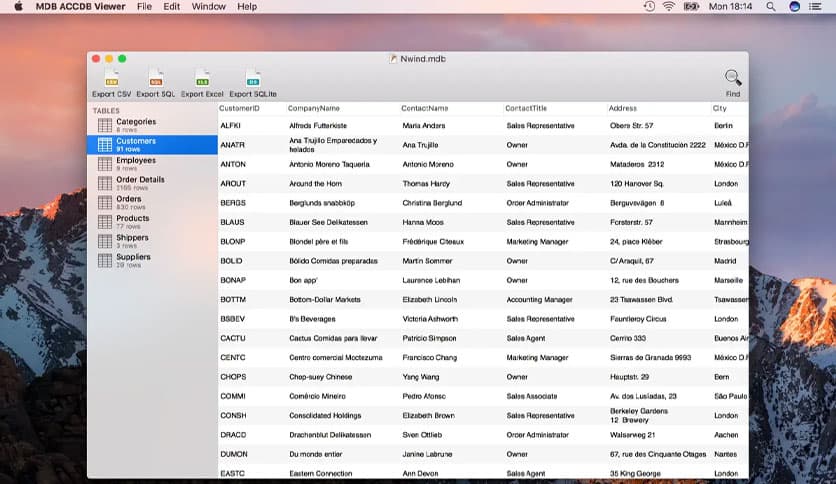Click the Laurence Lebihan contact cell

coord(431,280)
